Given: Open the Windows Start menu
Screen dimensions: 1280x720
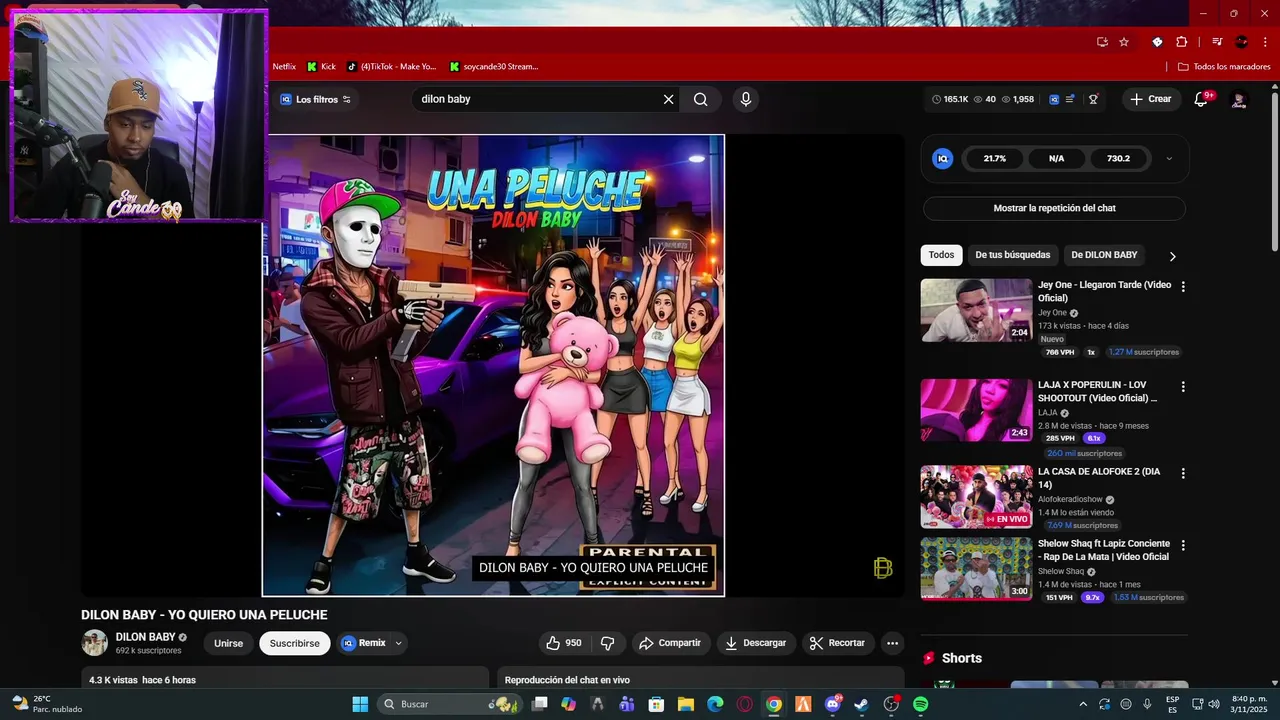Looking at the screenshot, I should click(x=360, y=704).
